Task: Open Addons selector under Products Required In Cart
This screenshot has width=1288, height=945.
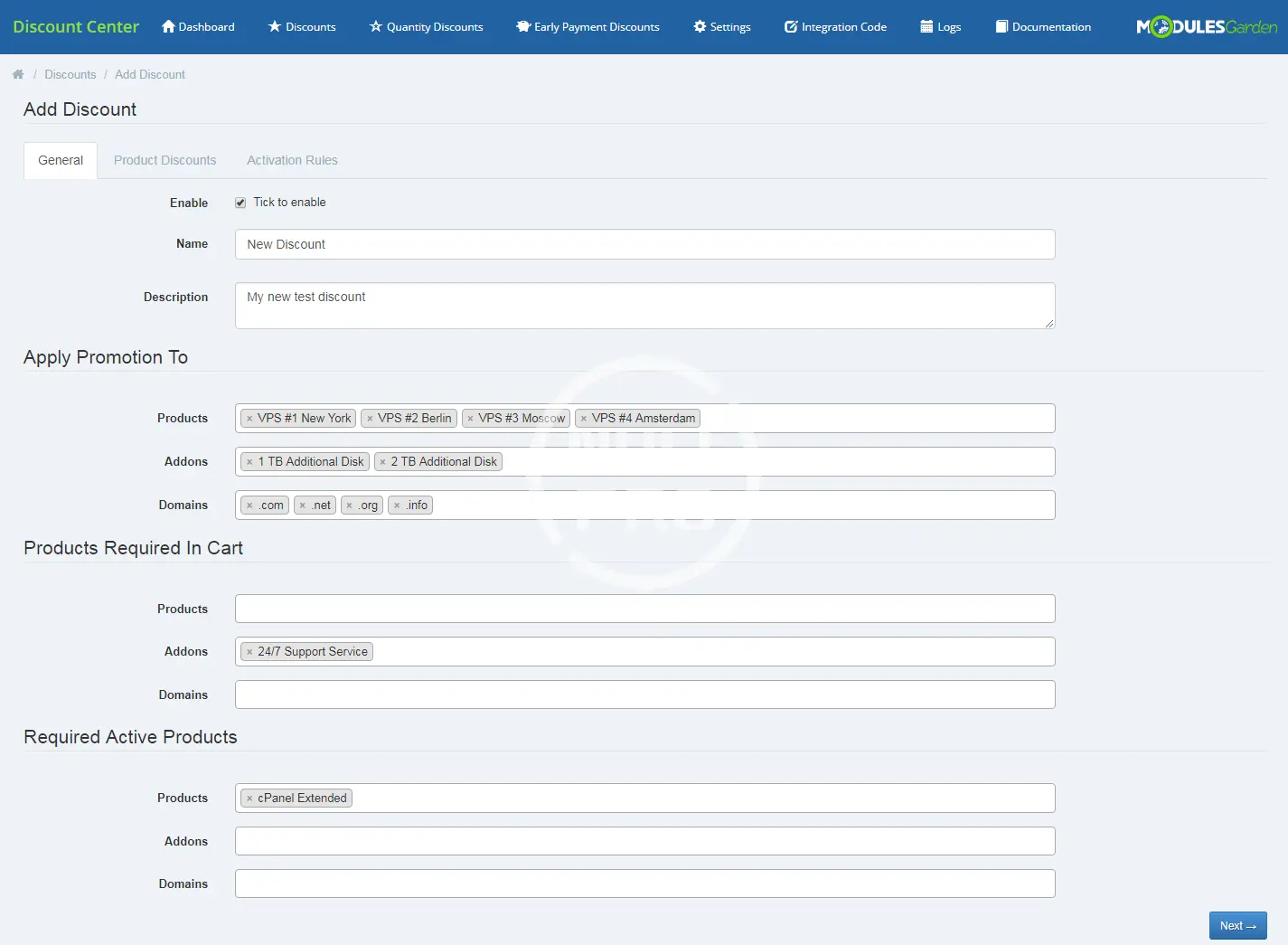Action: coord(645,651)
